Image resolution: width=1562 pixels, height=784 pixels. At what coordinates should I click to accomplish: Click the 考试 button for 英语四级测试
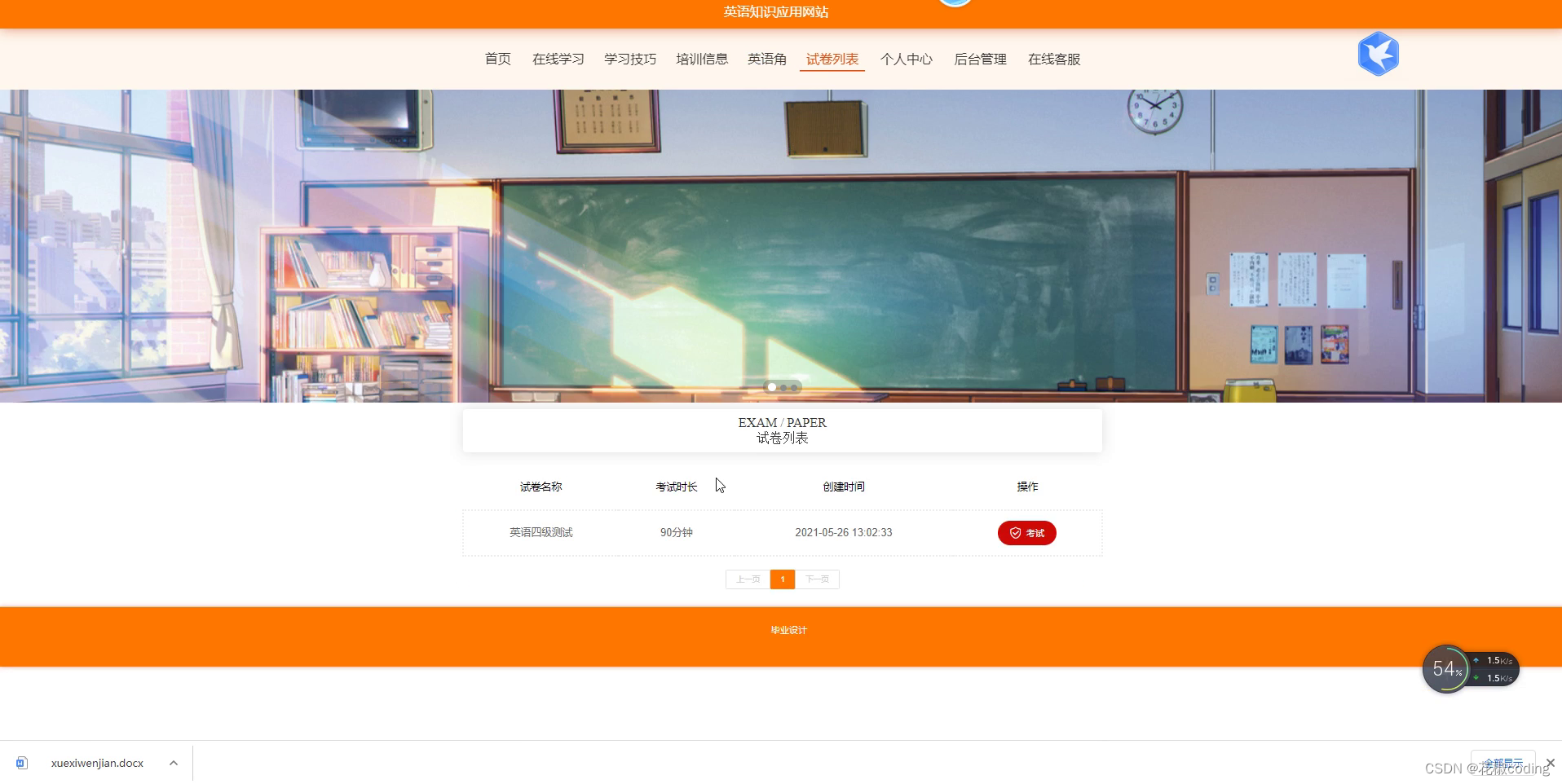tap(1026, 532)
